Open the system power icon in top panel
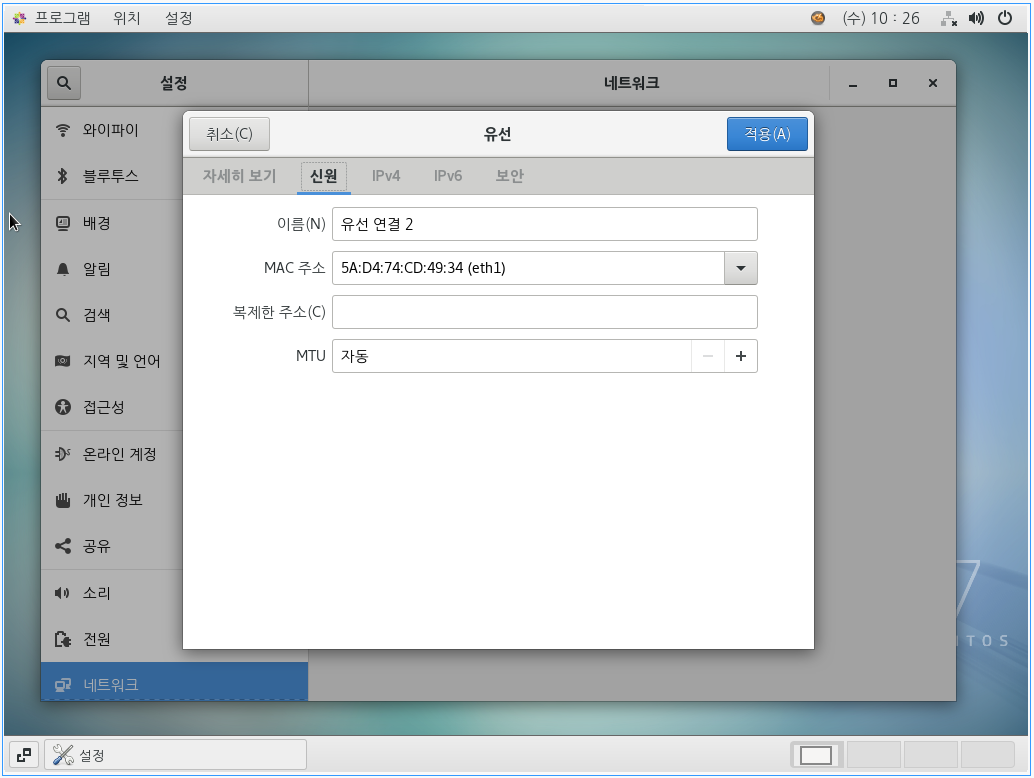This screenshot has width=1034, height=778. tap(1003, 18)
